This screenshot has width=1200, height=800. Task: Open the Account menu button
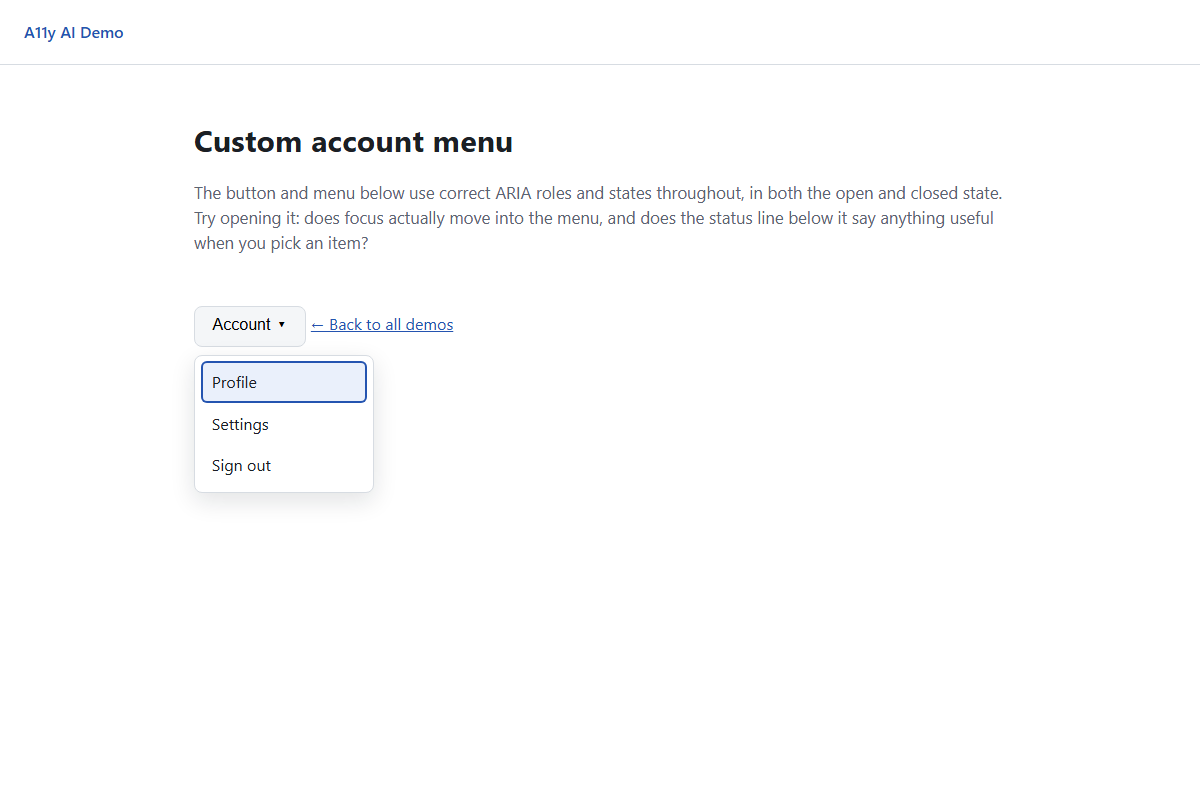[250, 326]
